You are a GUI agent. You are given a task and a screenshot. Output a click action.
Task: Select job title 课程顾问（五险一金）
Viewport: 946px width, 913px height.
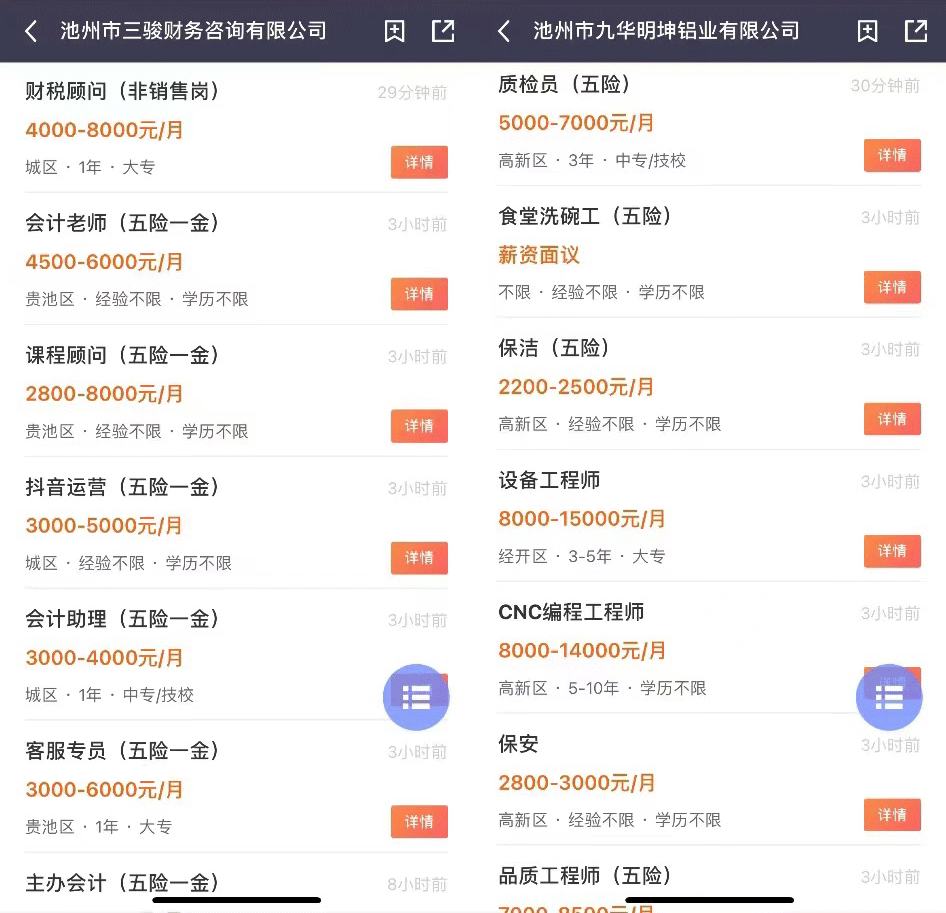coord(122,355)
